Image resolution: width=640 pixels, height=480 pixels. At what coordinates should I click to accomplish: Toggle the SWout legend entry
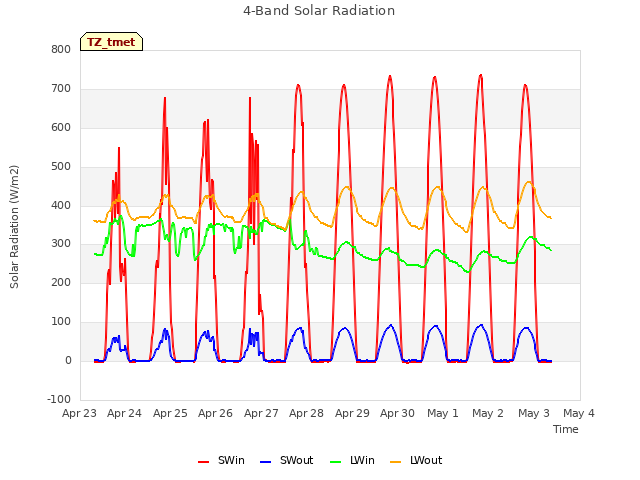(287, 460)
